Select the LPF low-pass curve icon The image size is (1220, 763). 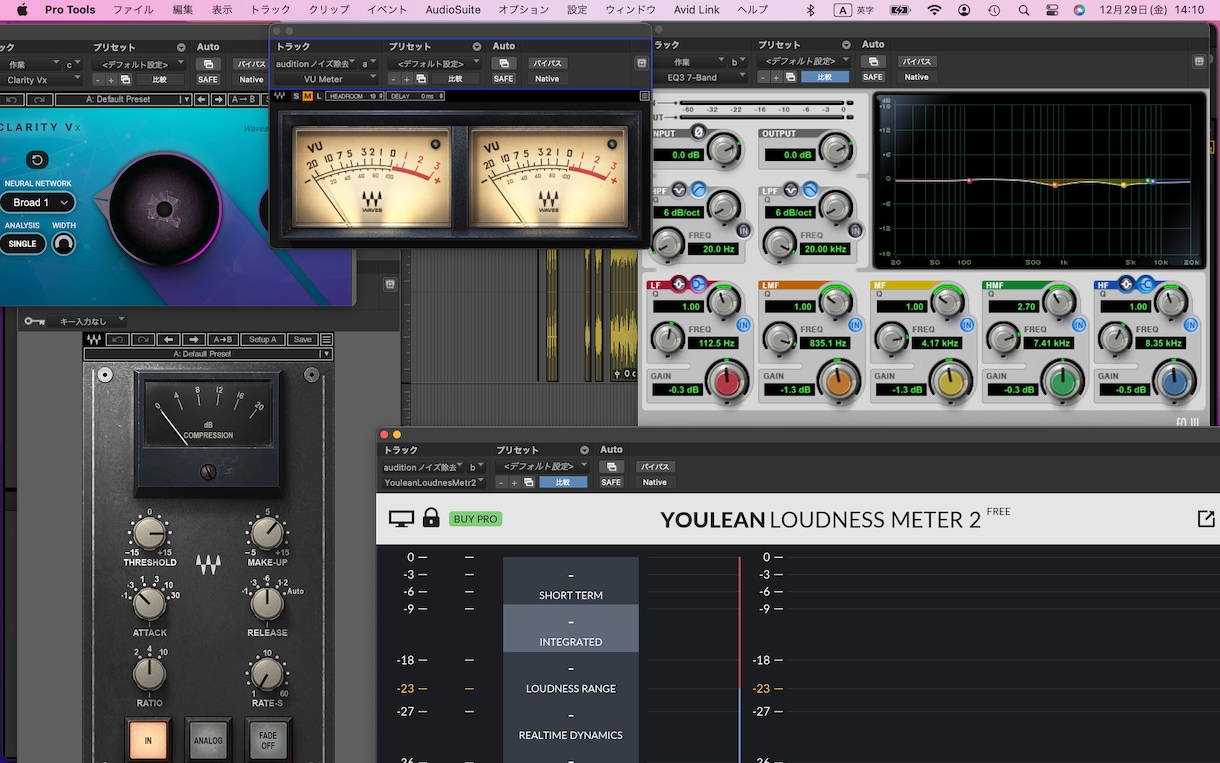coord(810,188)
